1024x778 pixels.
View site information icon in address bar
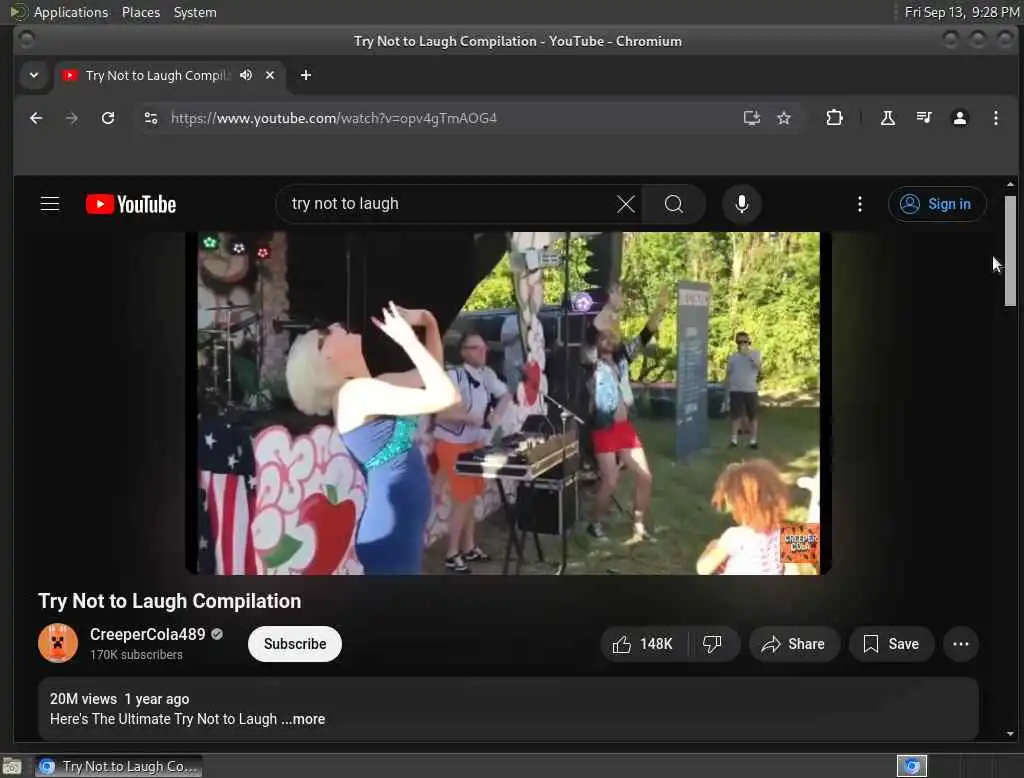(x=151, y=118)
